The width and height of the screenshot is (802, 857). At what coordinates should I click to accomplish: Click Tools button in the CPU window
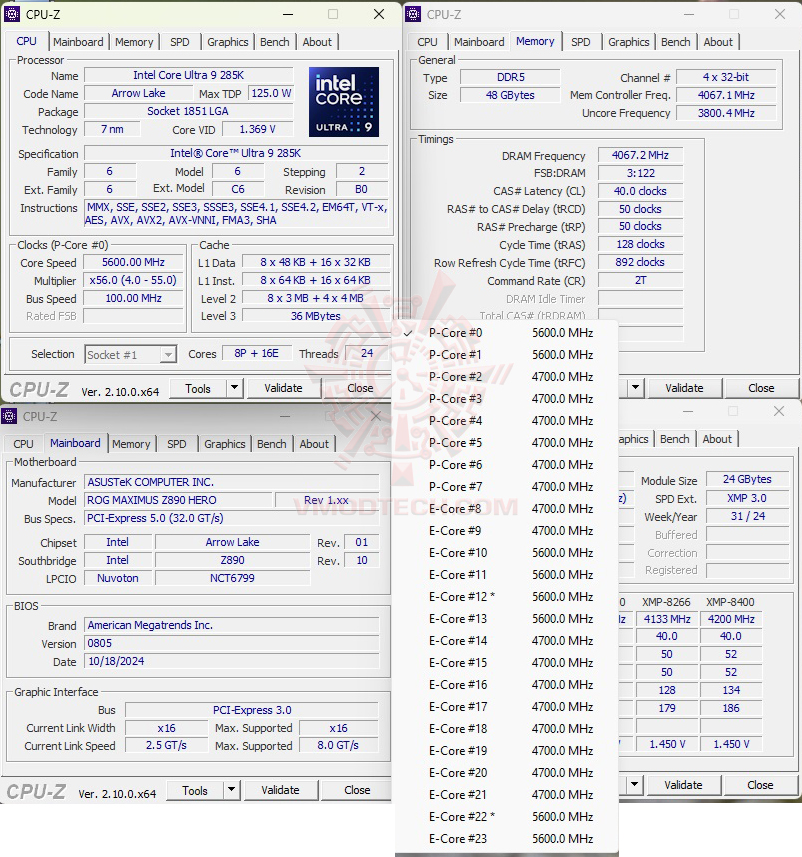[198, 388]
